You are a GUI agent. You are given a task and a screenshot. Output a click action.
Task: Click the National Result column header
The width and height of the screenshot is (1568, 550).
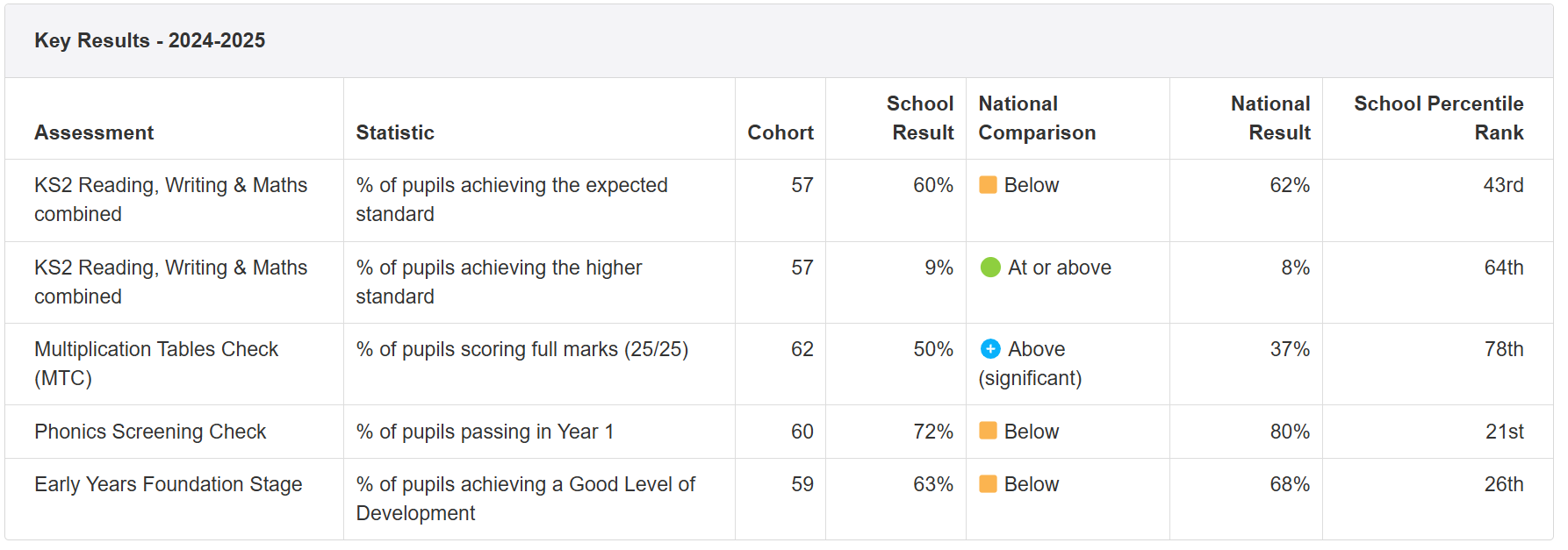coord(1270,118)
